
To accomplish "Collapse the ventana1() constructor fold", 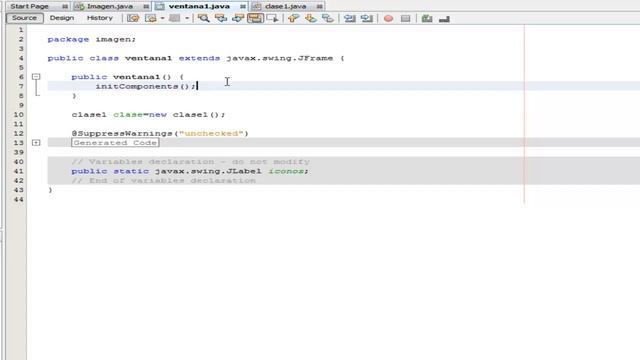I will pyautogui.click(x=36, y=76).
